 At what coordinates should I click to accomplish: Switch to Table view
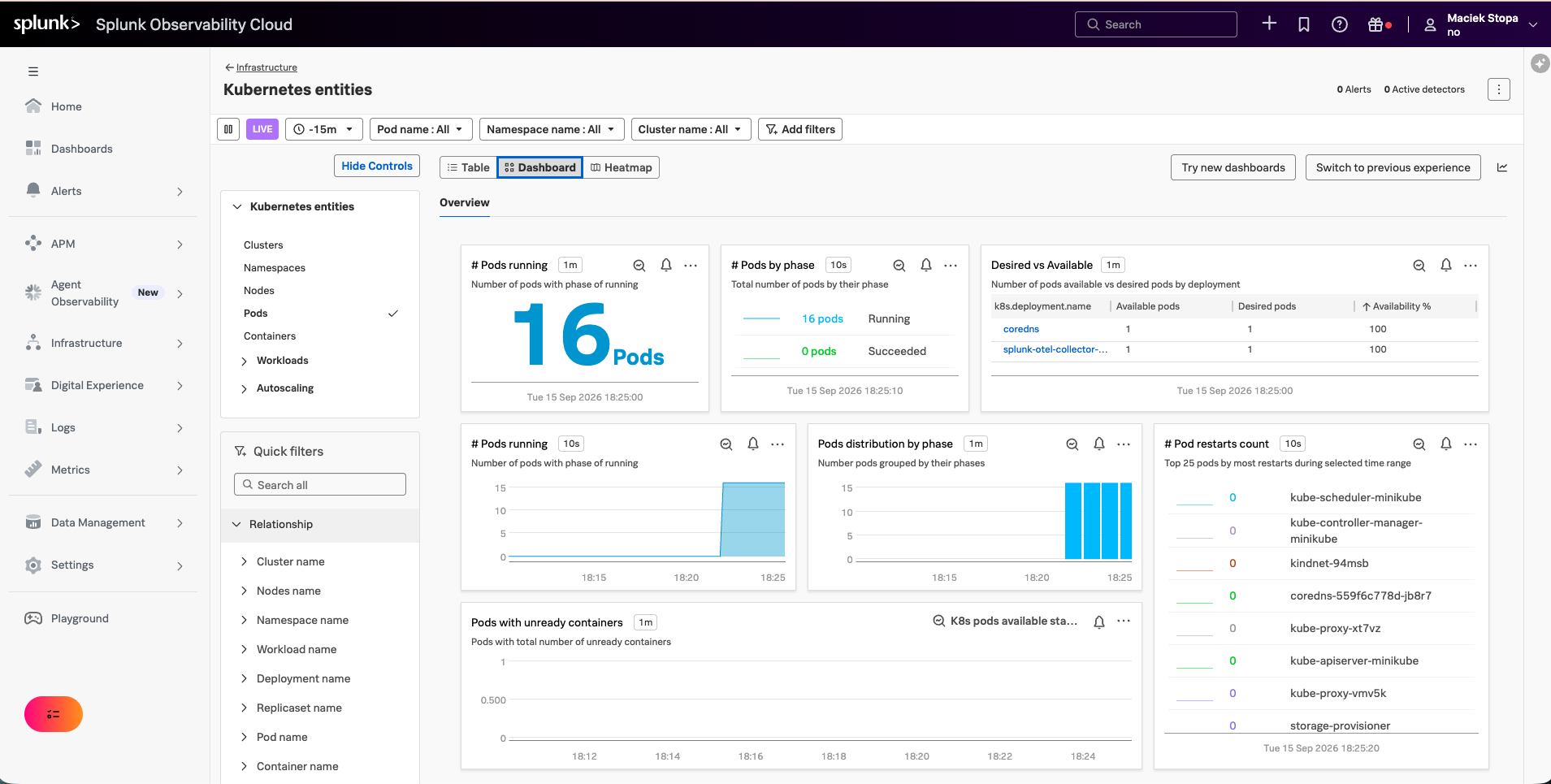tap(468, 167)
